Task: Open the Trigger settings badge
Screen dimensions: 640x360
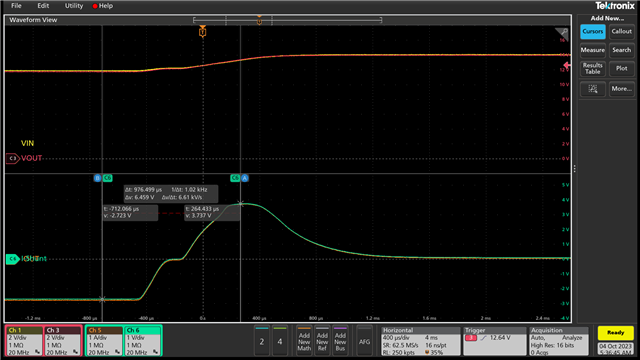Action: (495, 341)
